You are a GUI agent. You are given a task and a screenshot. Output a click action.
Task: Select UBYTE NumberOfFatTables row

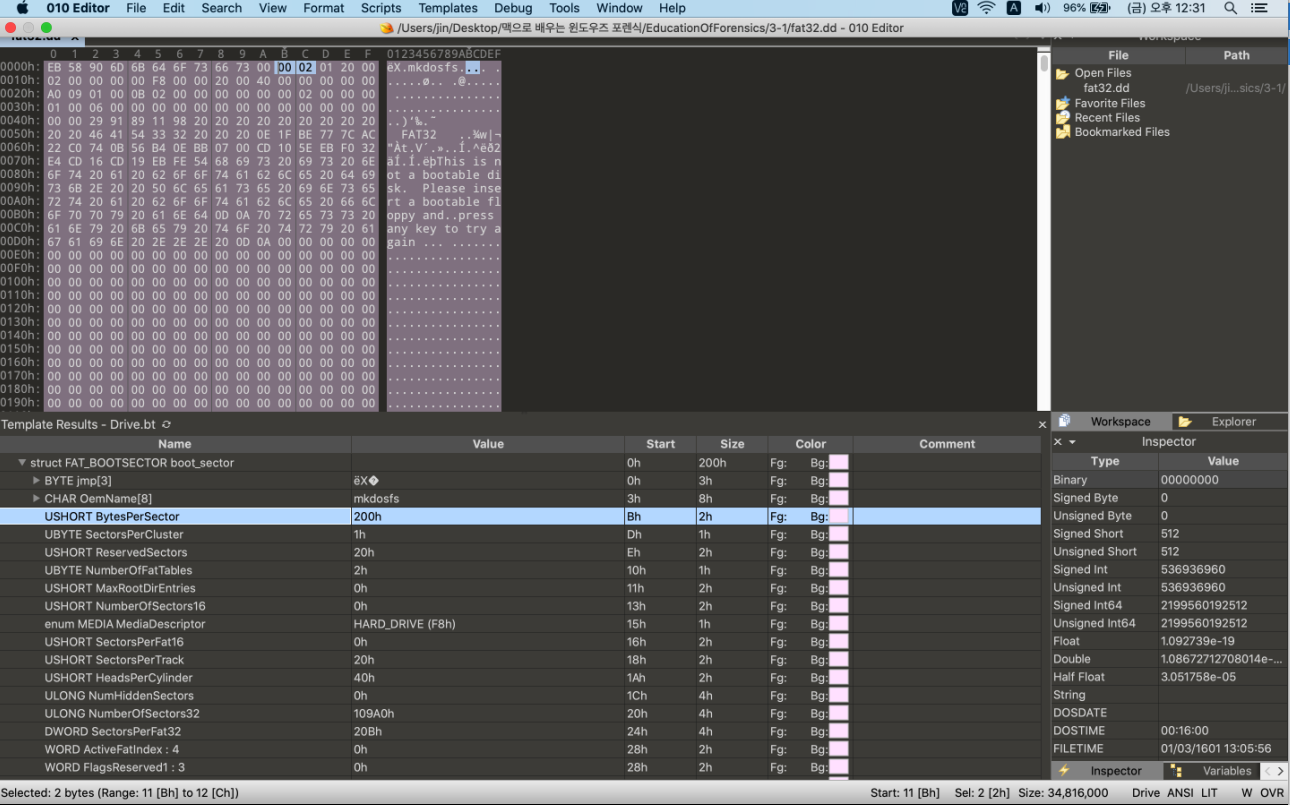click(520, 570)
